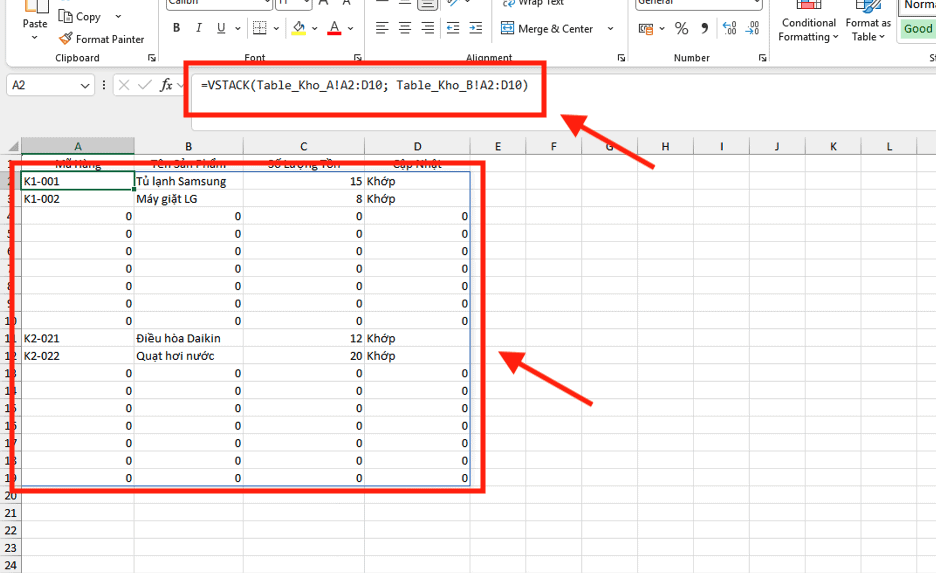Increase indent
The height and width of the screenshot is (573, 936).
pyautogui.click(x=476, y=28)
